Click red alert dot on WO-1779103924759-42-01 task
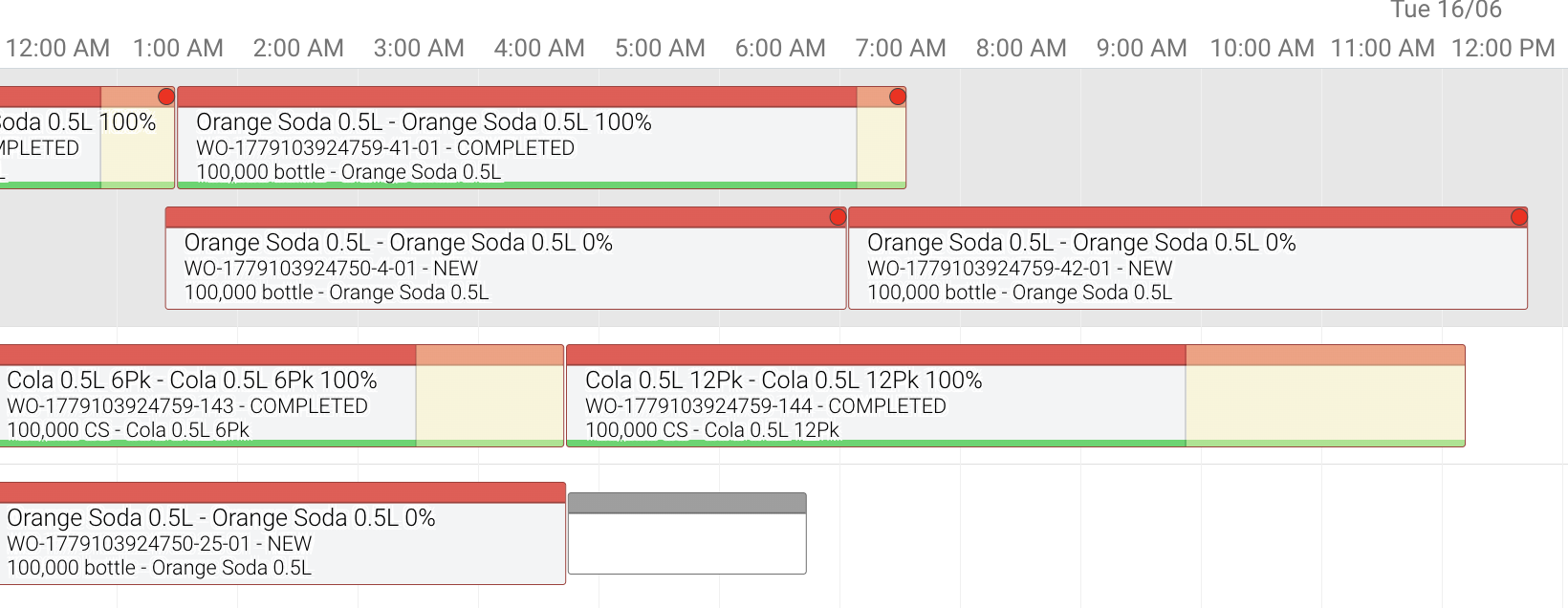 tap(1518, 217)
